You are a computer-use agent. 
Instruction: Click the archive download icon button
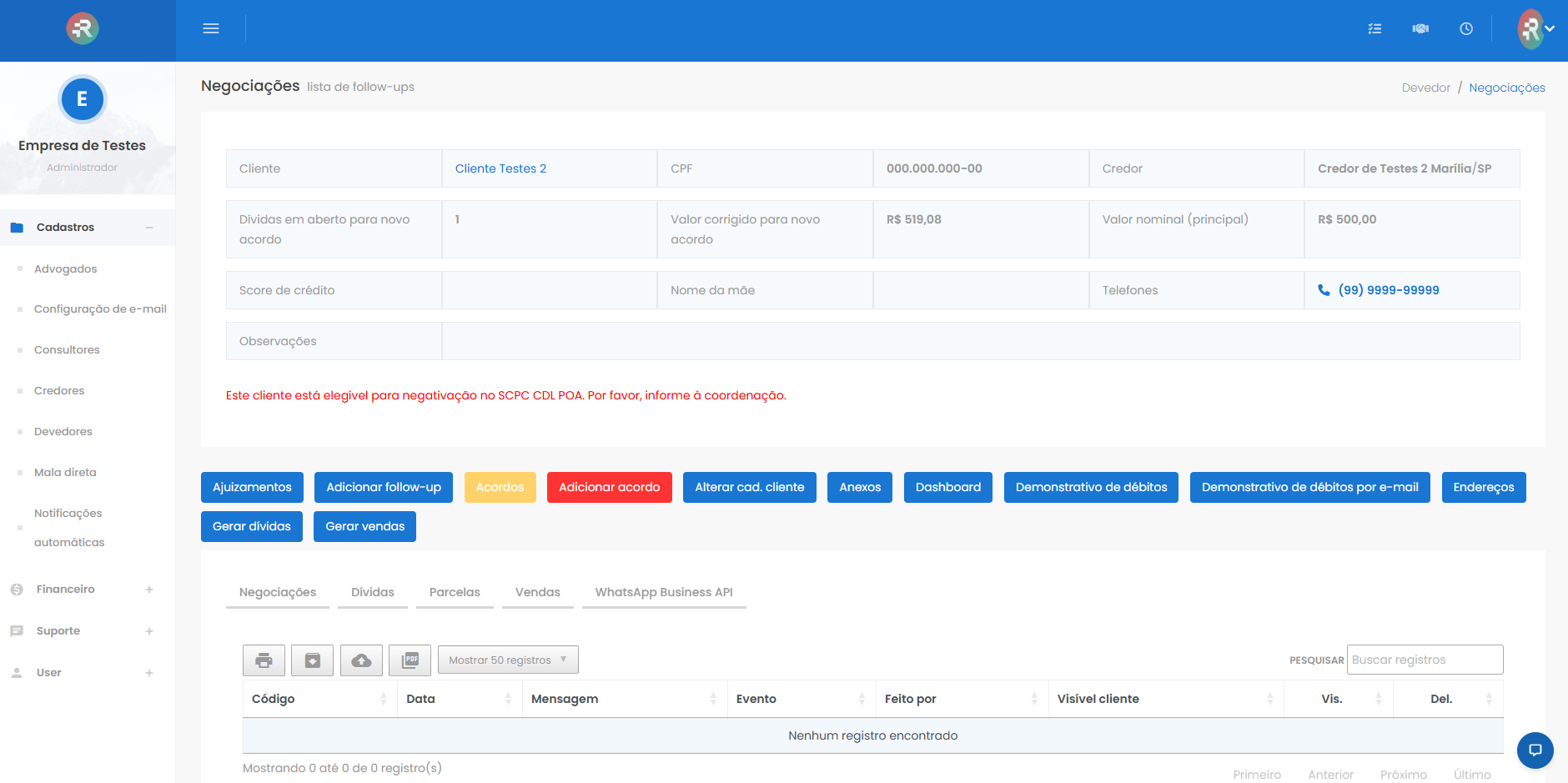(x=313, y=660)
